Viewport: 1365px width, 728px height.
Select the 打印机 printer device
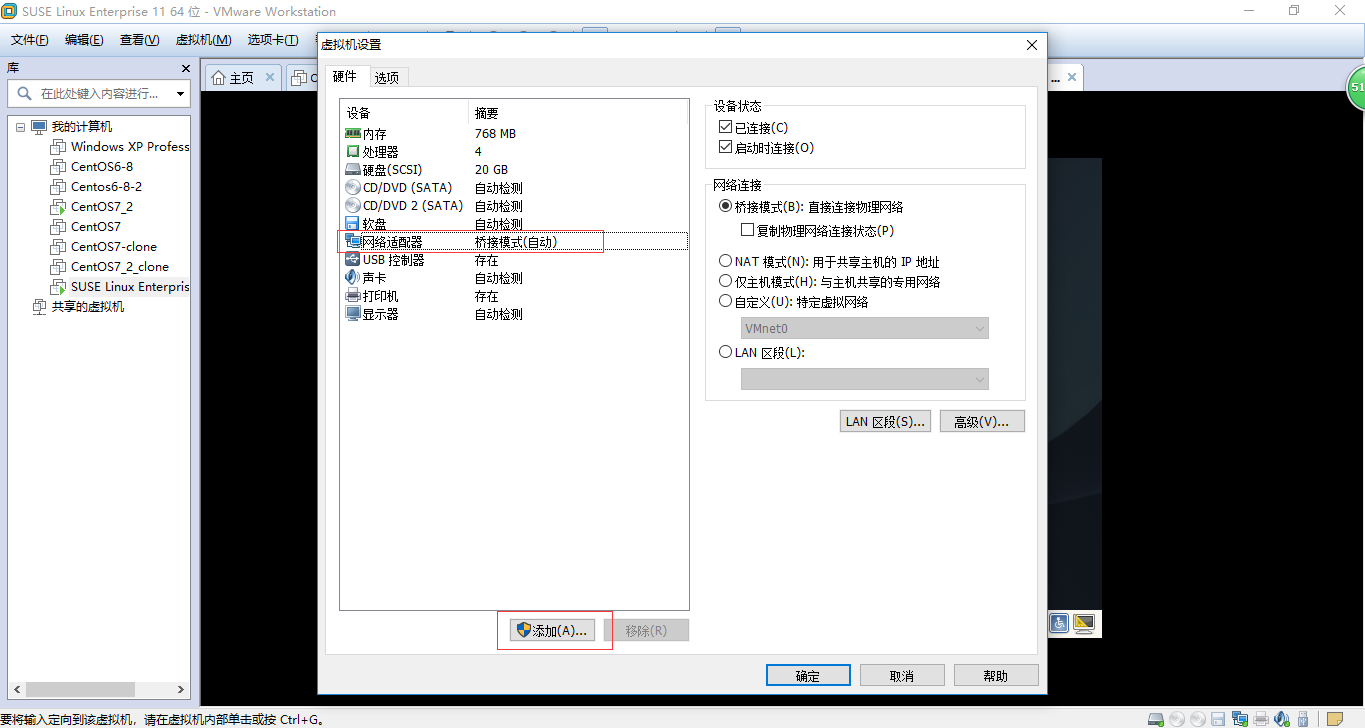tap(514, 296)
